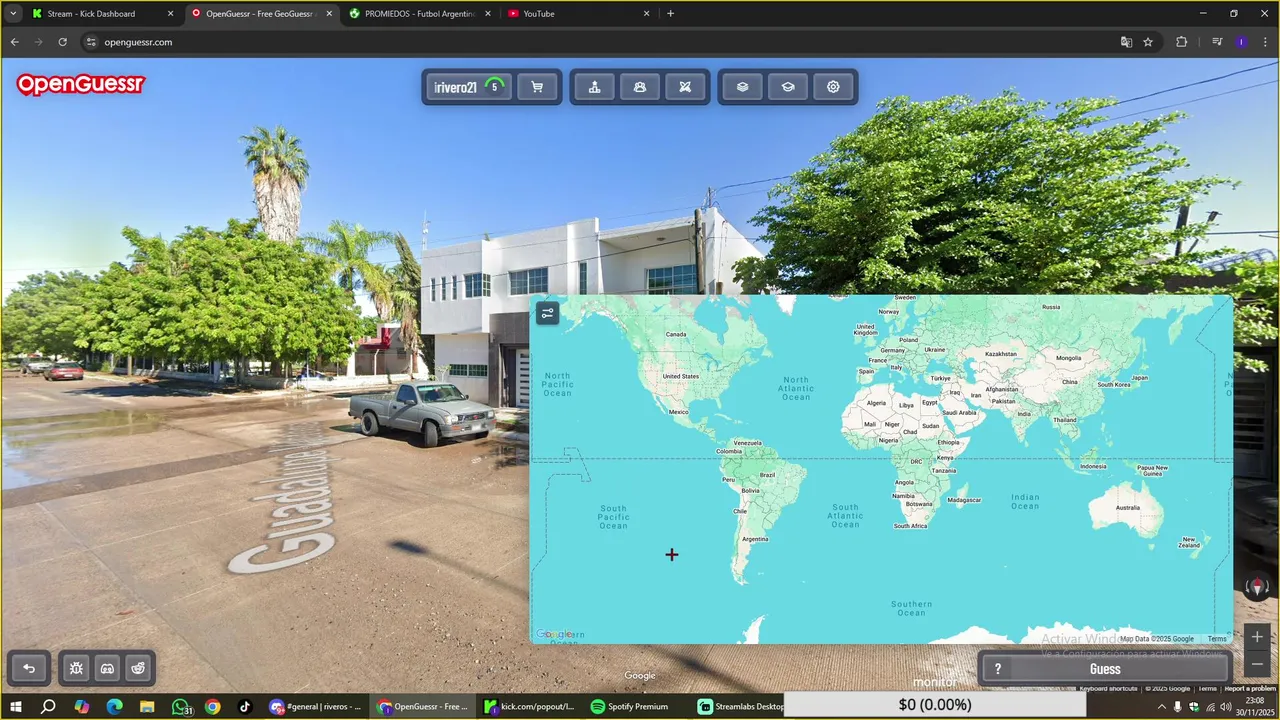Image resolution: width=1280 pixels, height=720 pixels.
Task: Open Microsoft Edge from taskbar
Action: (114, 706)
